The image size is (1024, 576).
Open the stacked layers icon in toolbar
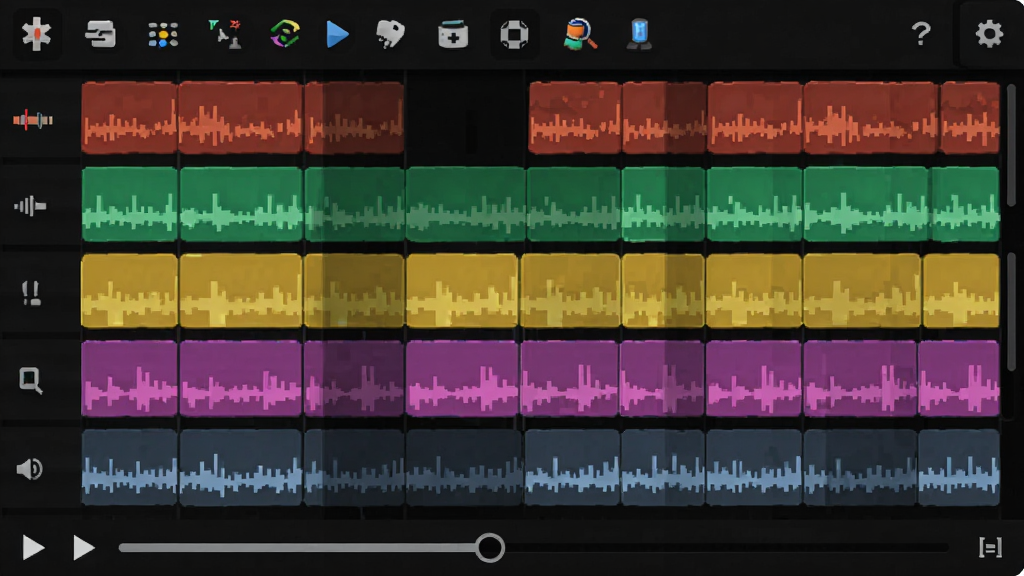click(x=101, y=34)
